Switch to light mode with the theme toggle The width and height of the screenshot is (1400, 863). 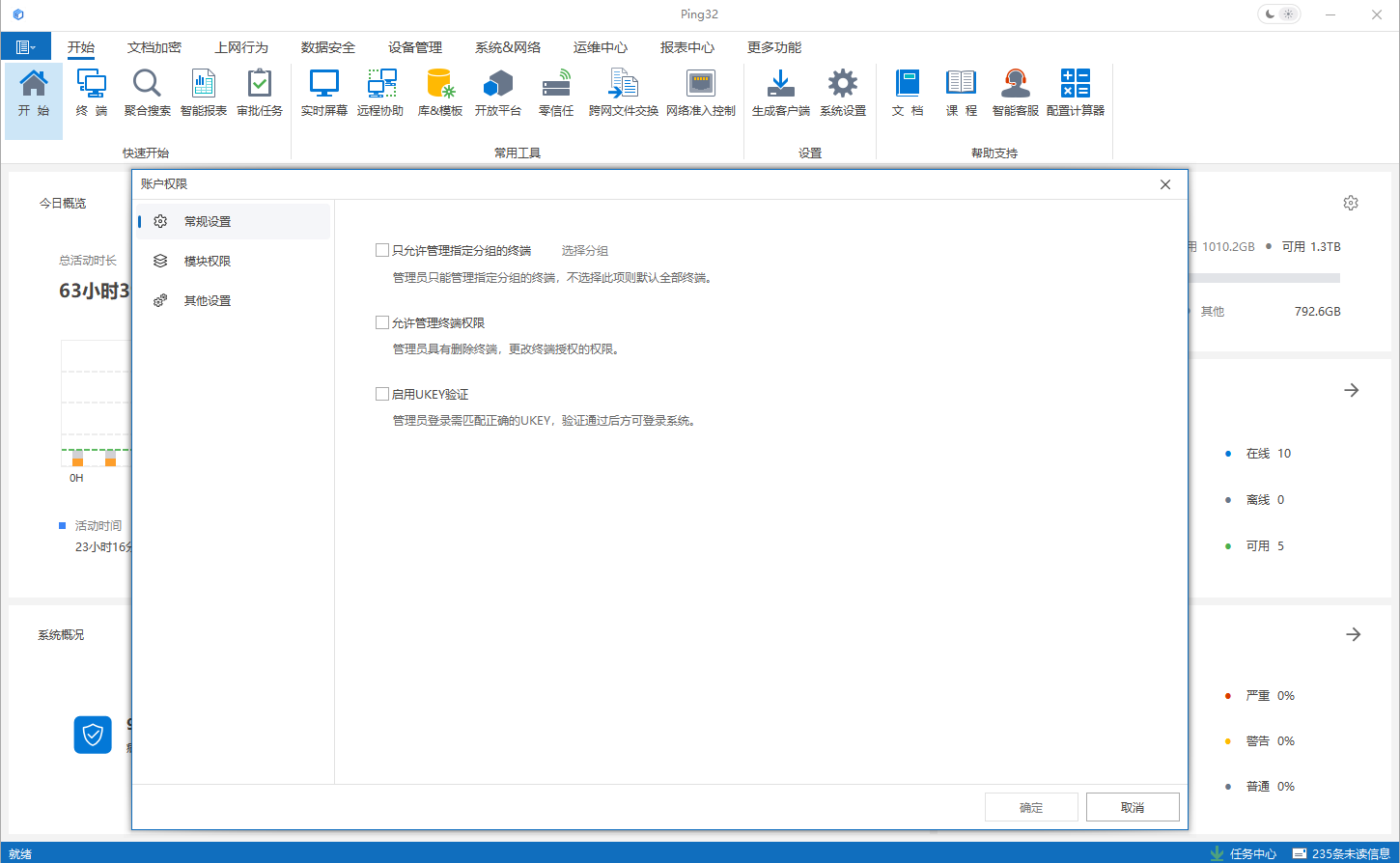pos(1287,14)
